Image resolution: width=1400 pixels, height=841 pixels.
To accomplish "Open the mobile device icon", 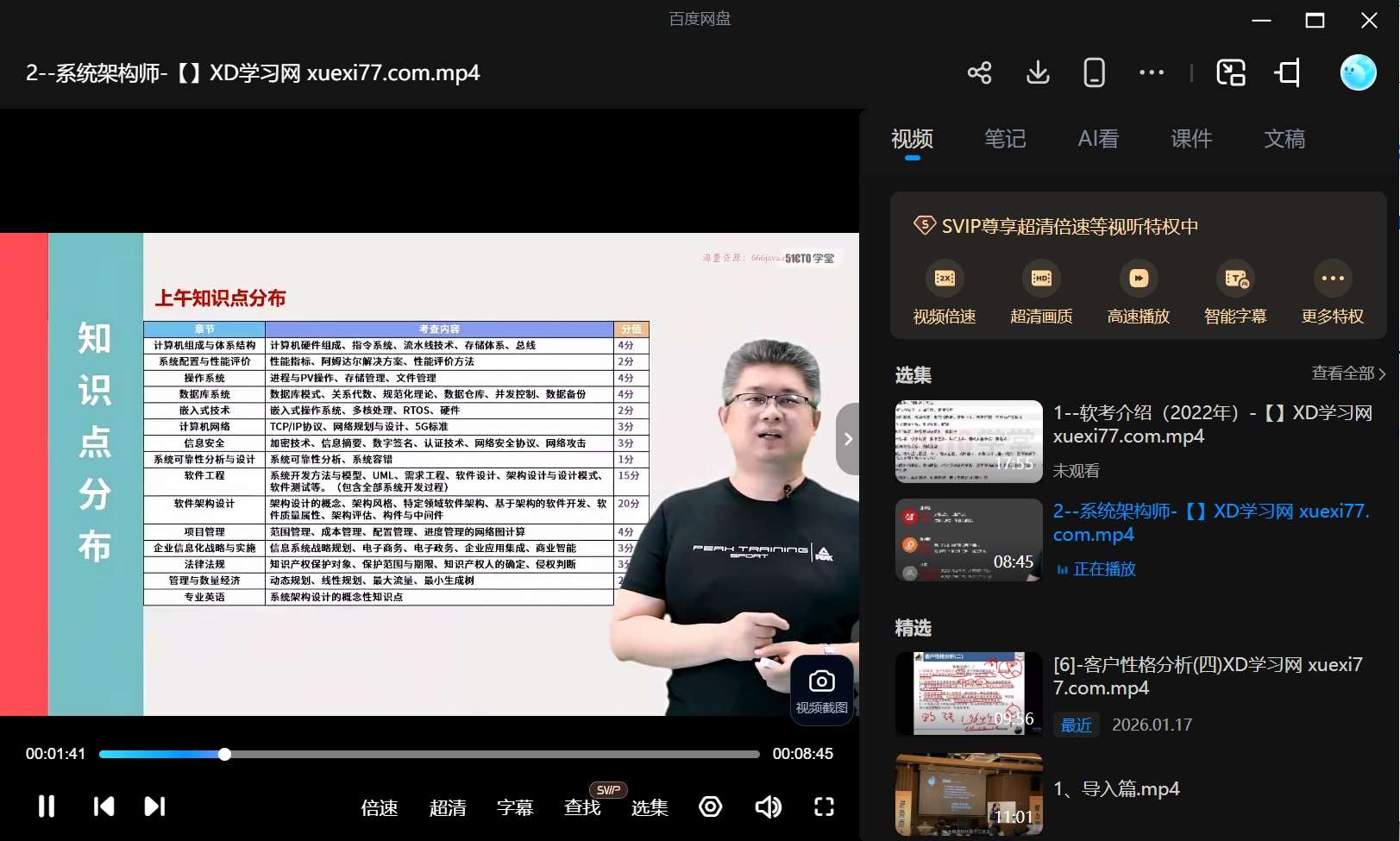I will click(x=1094, y=73).
